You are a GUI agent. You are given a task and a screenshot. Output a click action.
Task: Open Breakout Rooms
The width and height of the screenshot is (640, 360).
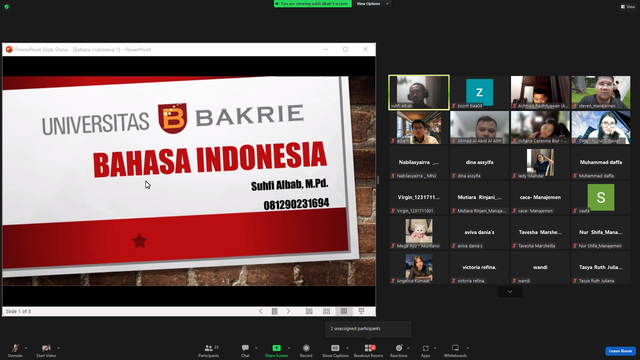click(x=369, y=350)
